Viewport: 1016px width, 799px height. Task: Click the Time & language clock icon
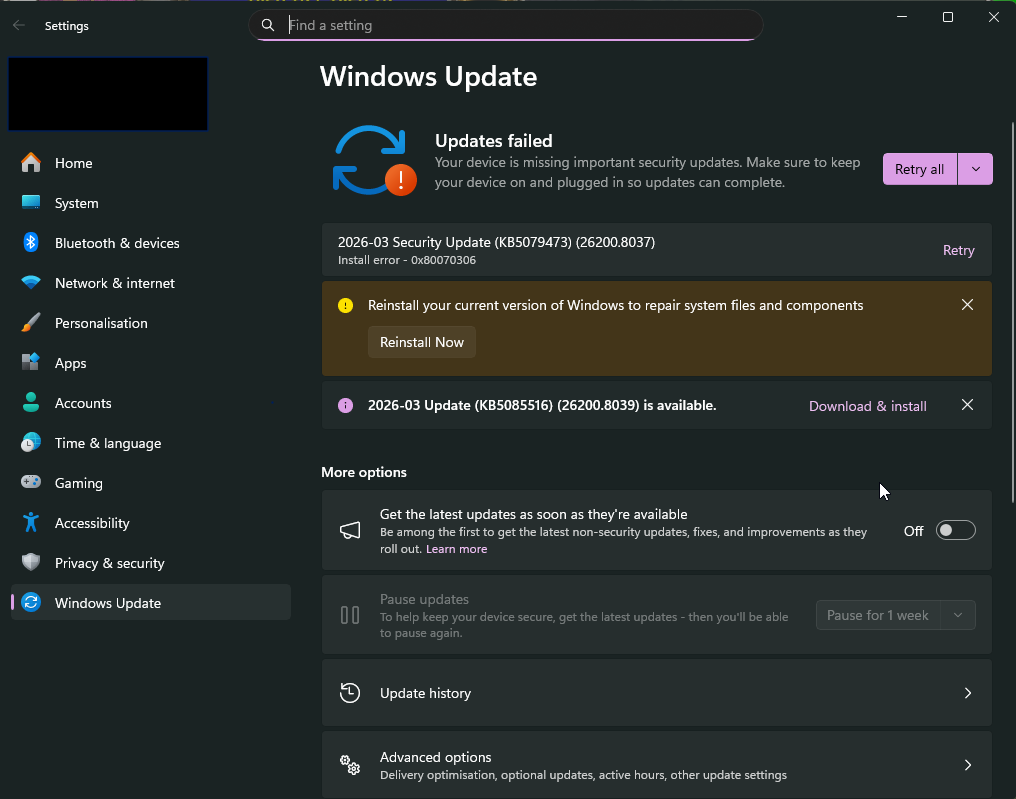coord(30,443)
